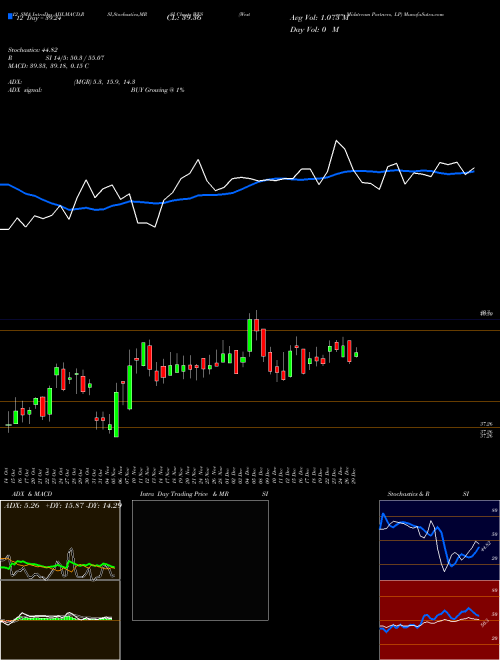Click inside the empty Intra Day Trading chart box
This screenshot has width=500, height=660.
pyautogui.click(x=200, y=560)
